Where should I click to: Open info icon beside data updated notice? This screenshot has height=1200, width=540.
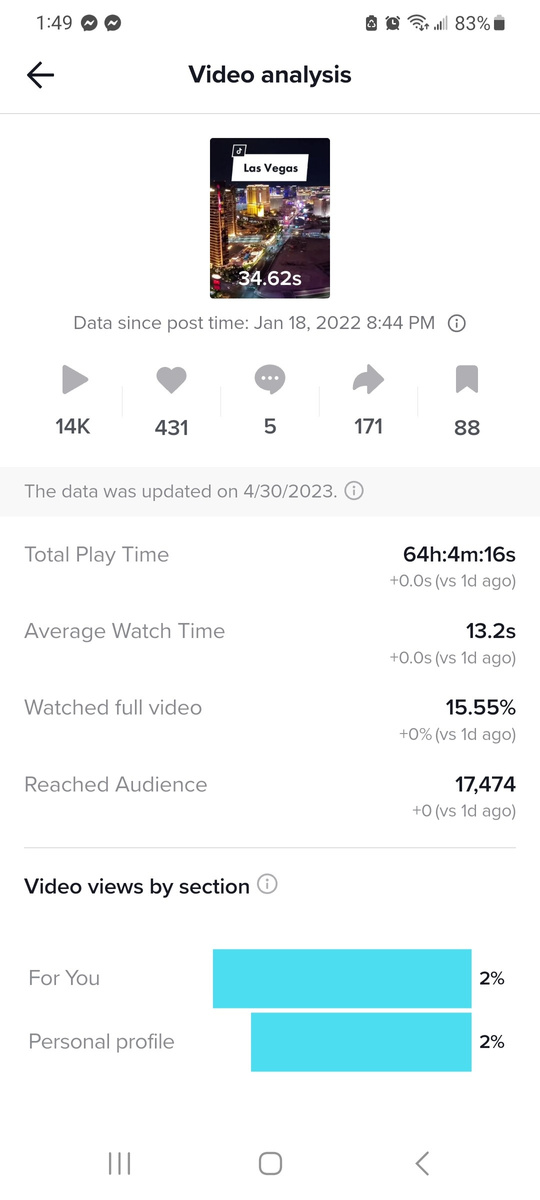click(x=354, y=491)
